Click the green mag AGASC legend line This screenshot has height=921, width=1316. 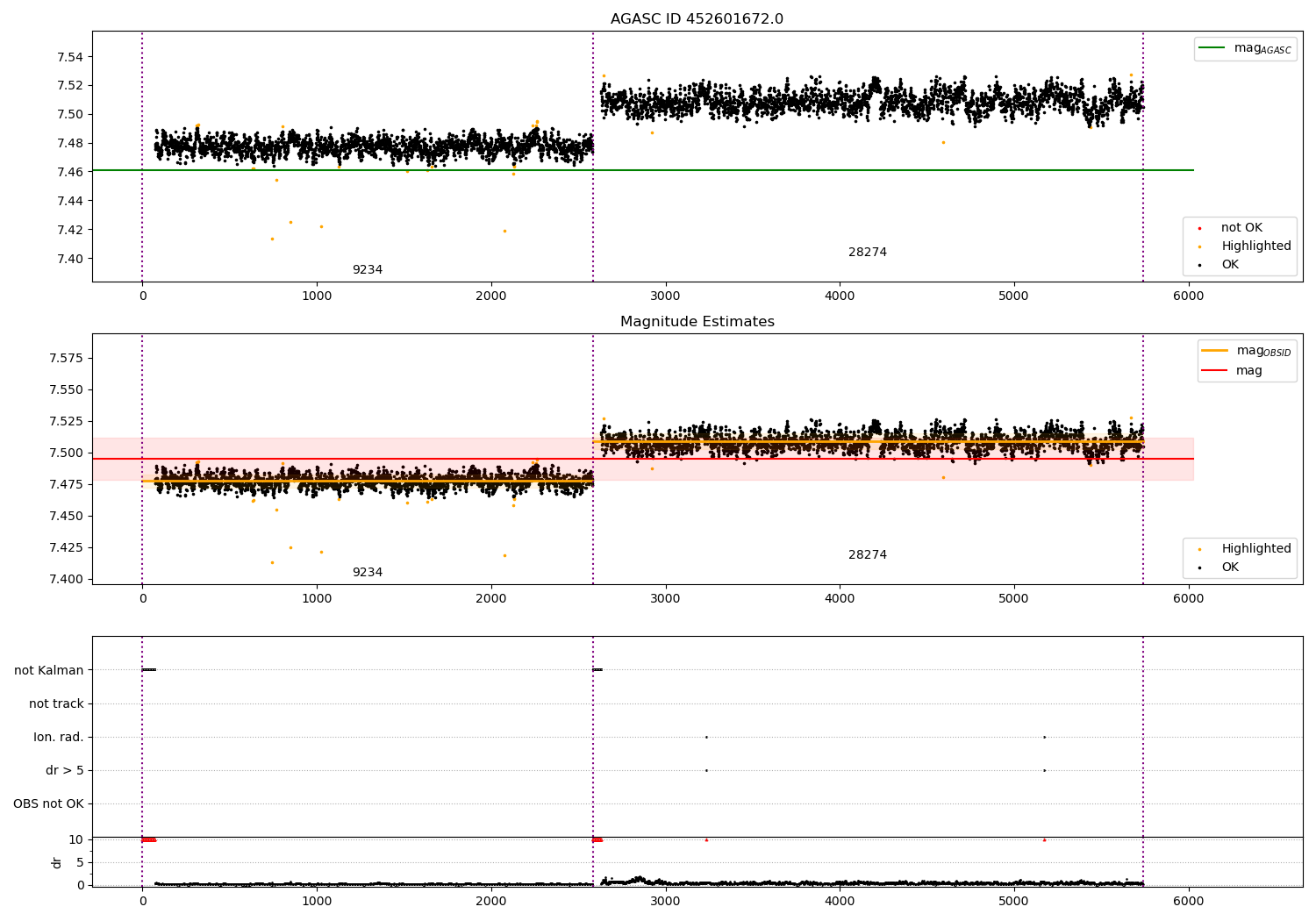coord(1212,48)
